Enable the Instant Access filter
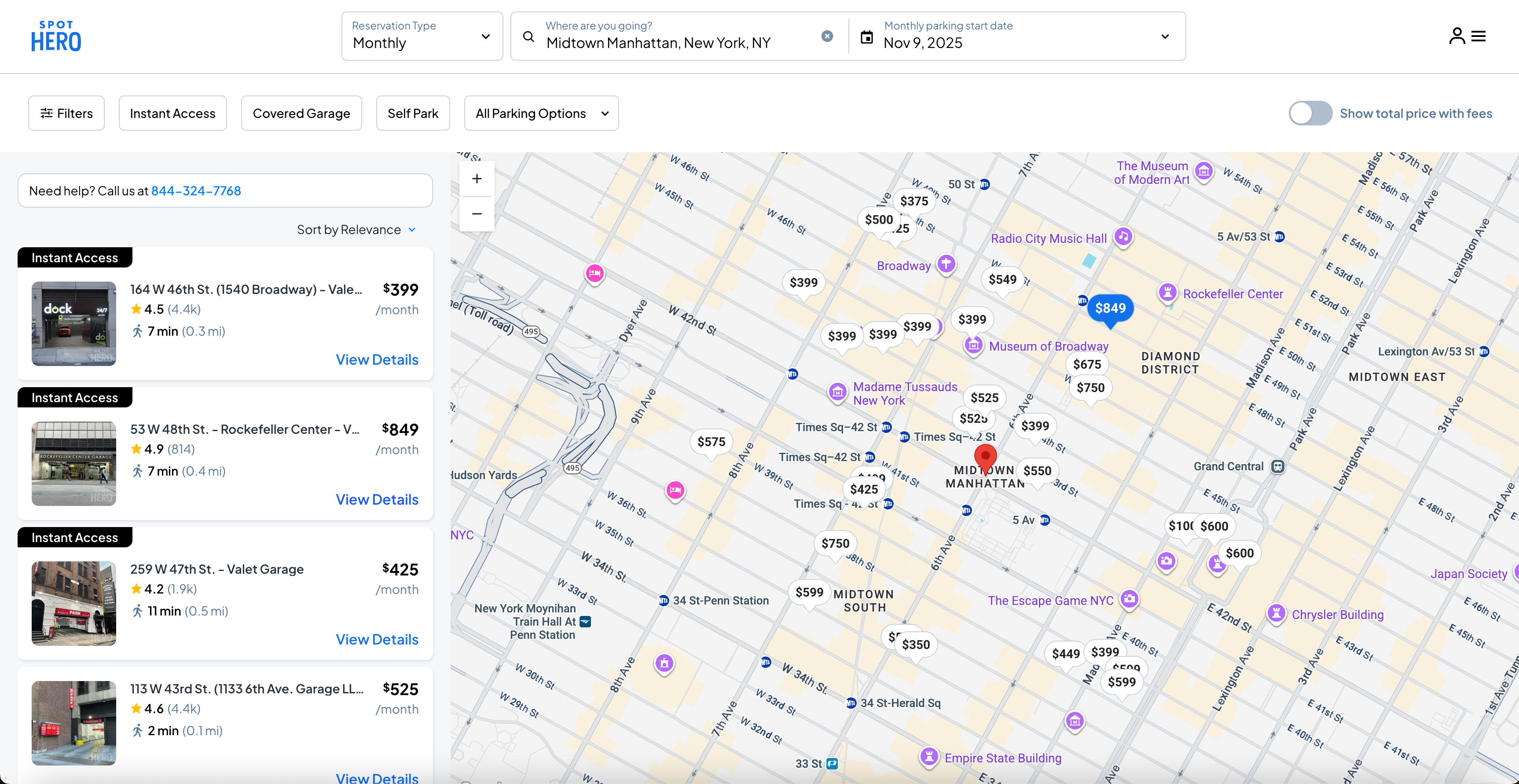Viewport: 1519px width, 784px height. point(172,113)
